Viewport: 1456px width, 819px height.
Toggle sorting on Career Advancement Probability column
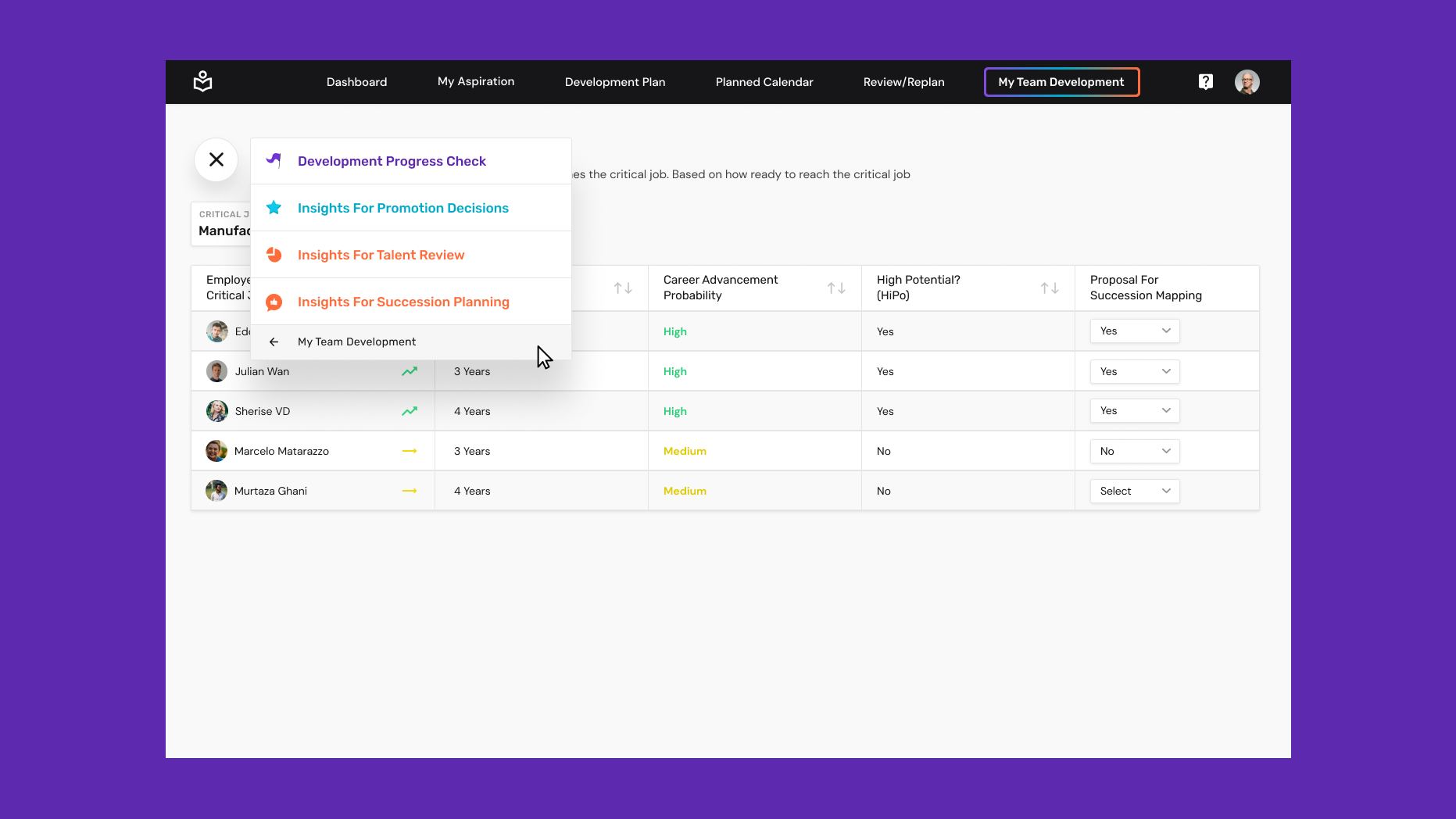pyautogui.click(x=836, y=288)
